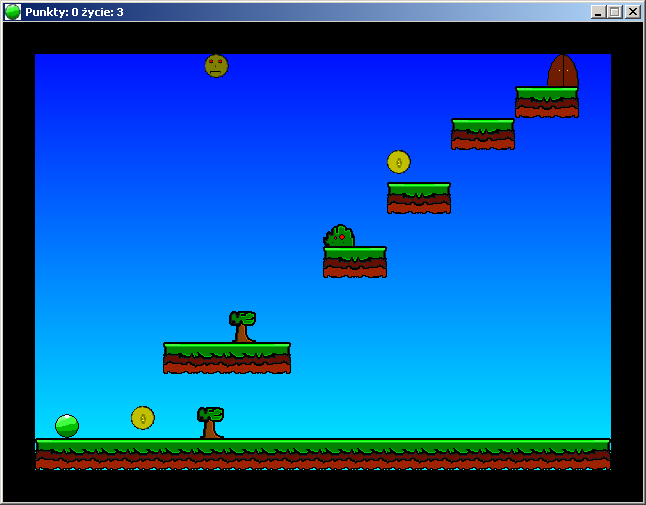Click the green ball icon in title bar
This screenshot has width=646, height=505.
point(13,12)
